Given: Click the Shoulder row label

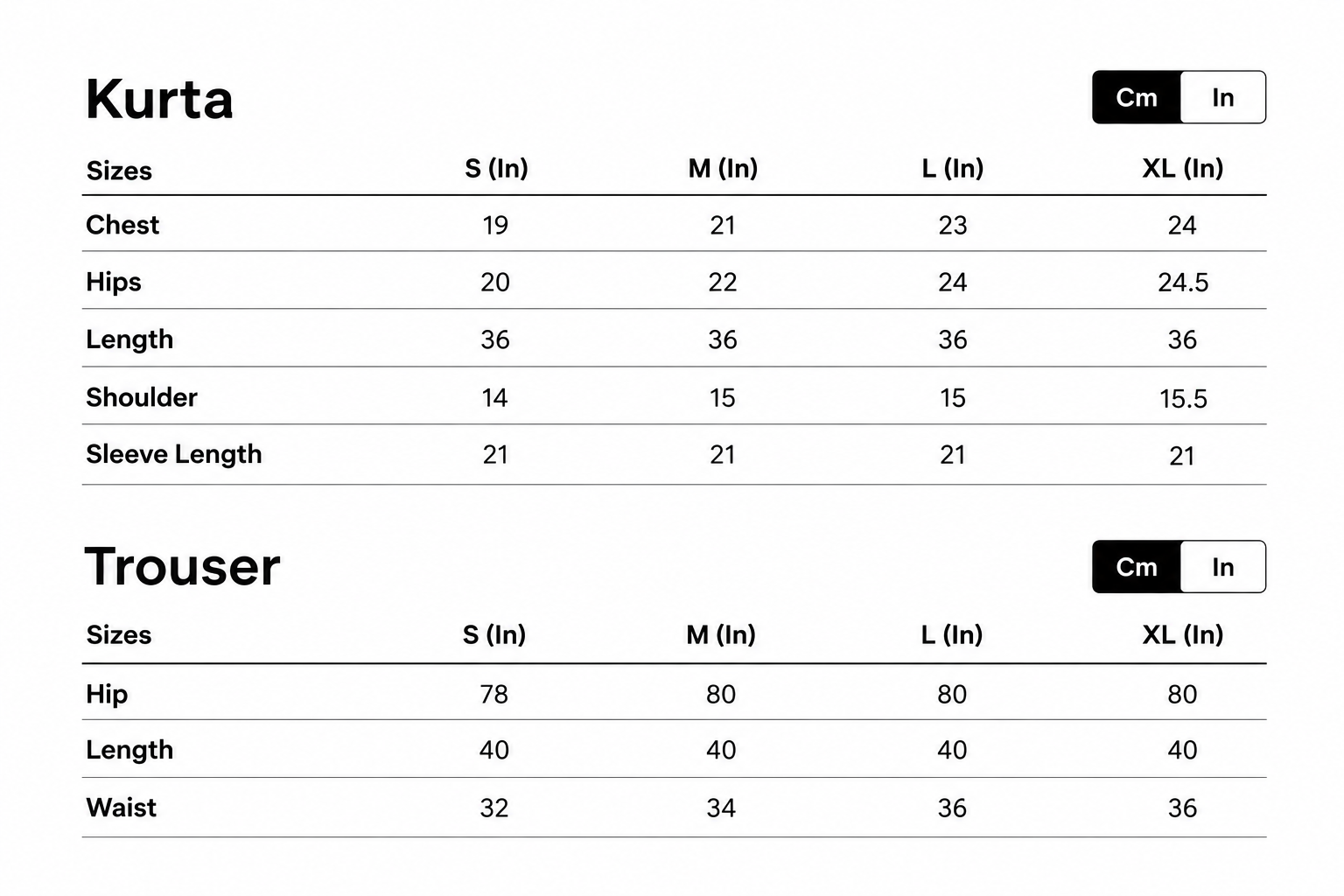Looking at the screenshot, I should pos(142,397).
